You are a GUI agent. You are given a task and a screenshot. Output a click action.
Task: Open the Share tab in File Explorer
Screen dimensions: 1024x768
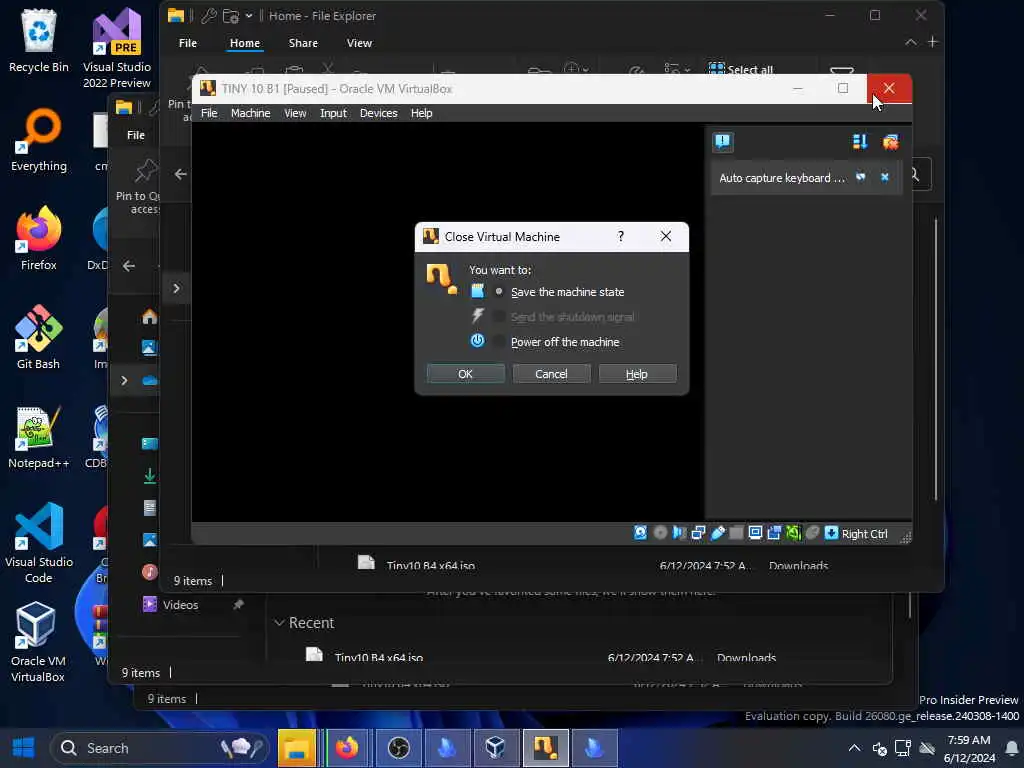coord(303,43)
